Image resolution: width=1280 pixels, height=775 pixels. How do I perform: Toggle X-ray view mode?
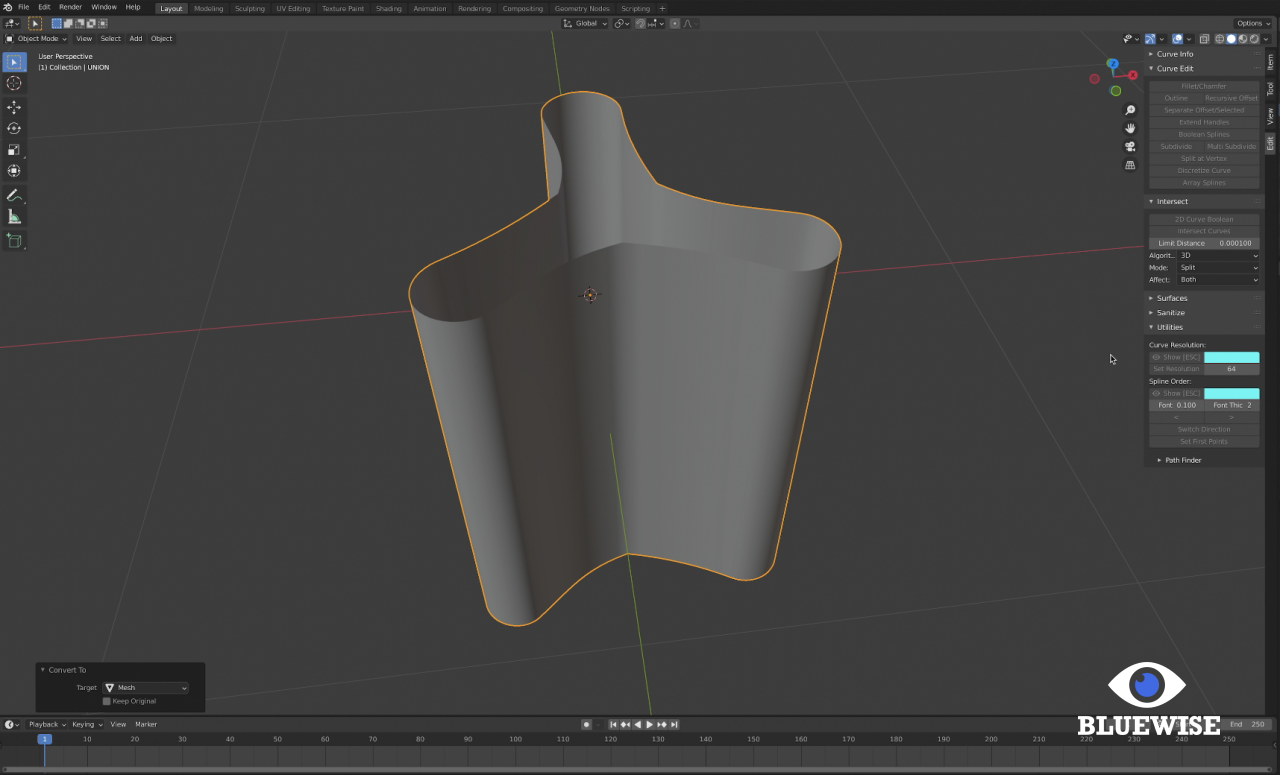[x=1203, y=39]
